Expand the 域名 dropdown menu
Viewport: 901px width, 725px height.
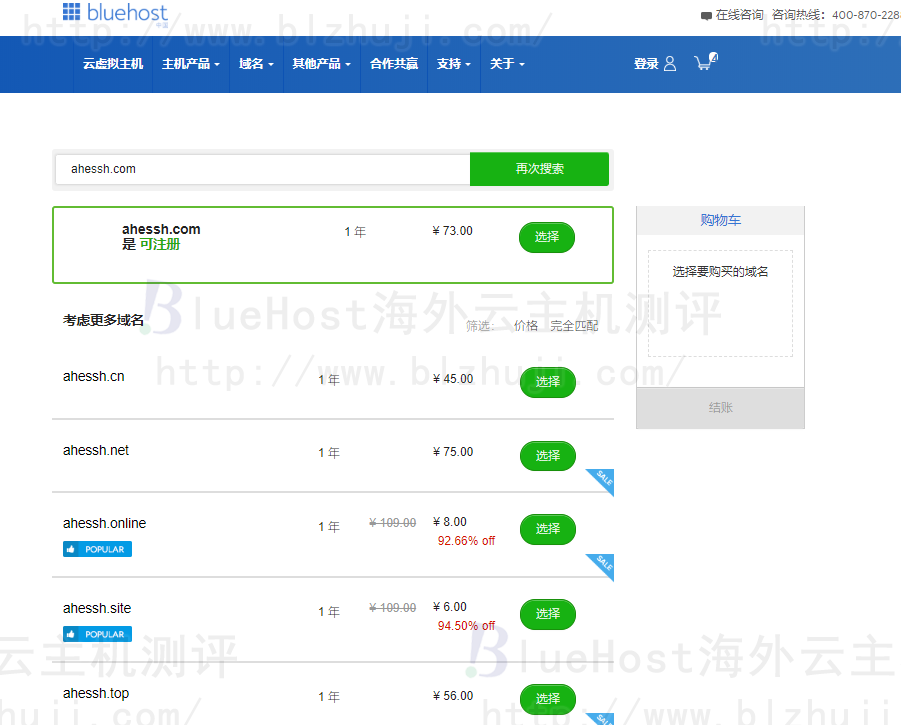point(256,64)
